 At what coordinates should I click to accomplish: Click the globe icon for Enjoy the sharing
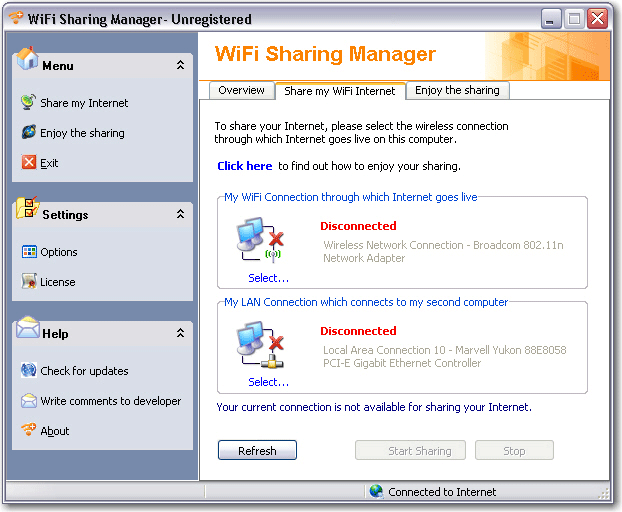tap(29, 132)
